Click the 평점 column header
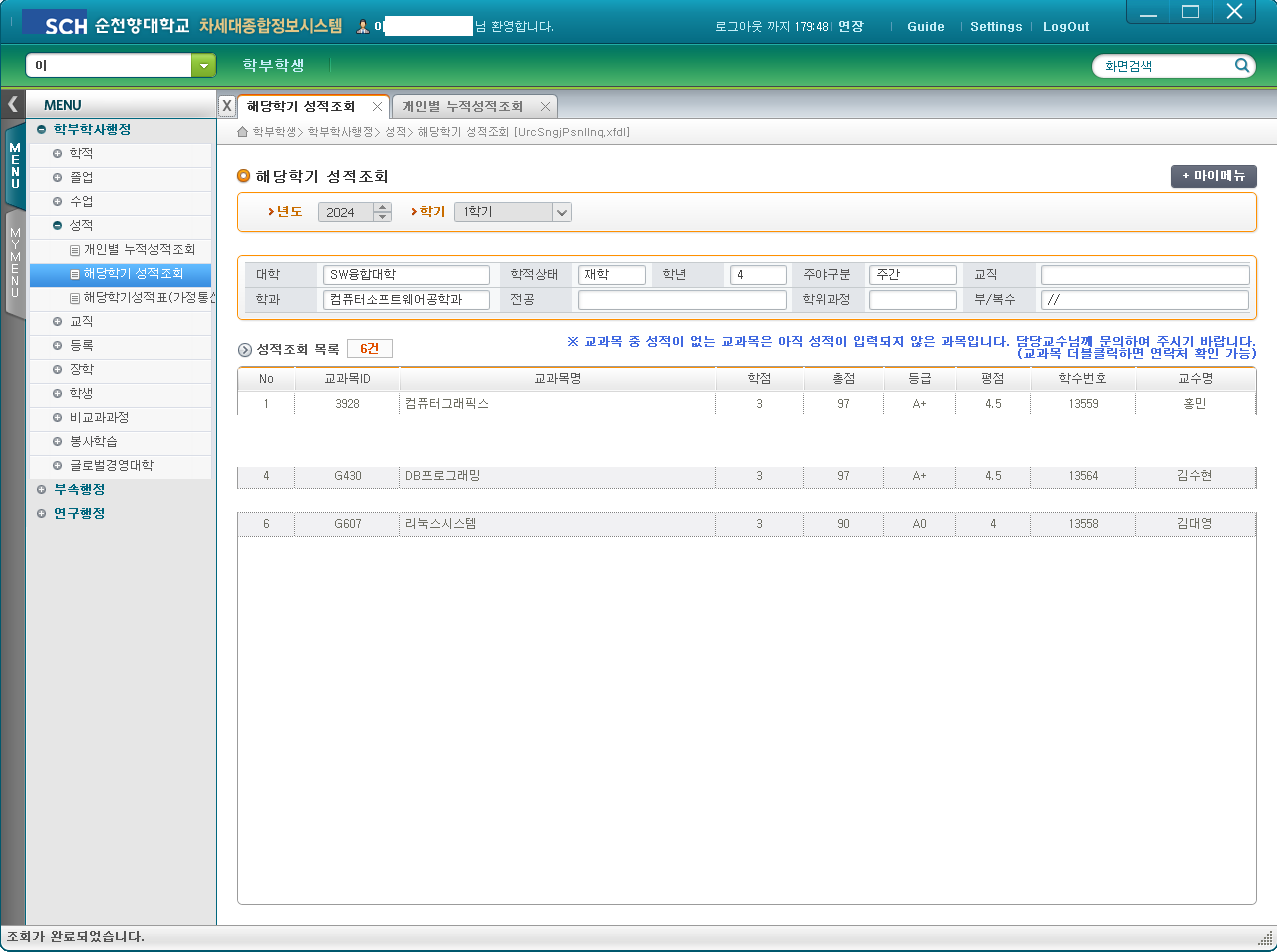Viewport: 1277px width, 952px height. [993, 379]
